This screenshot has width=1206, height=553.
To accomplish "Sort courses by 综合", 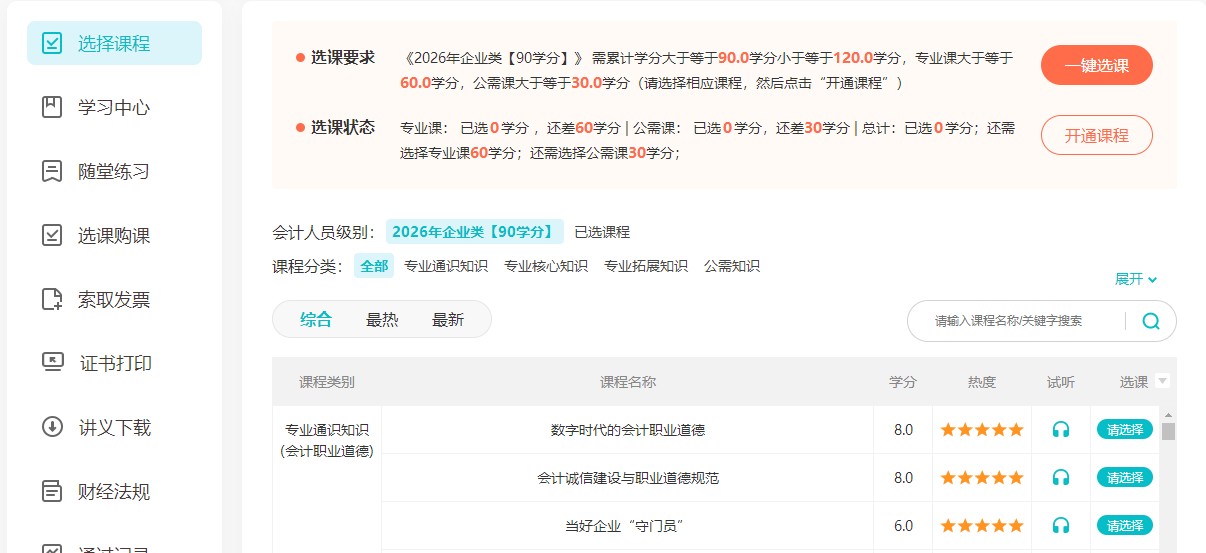I will tap(316, 320).
